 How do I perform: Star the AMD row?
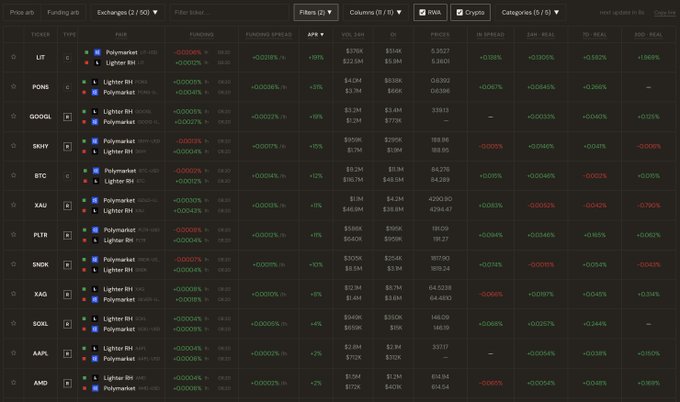coord(13,382)
